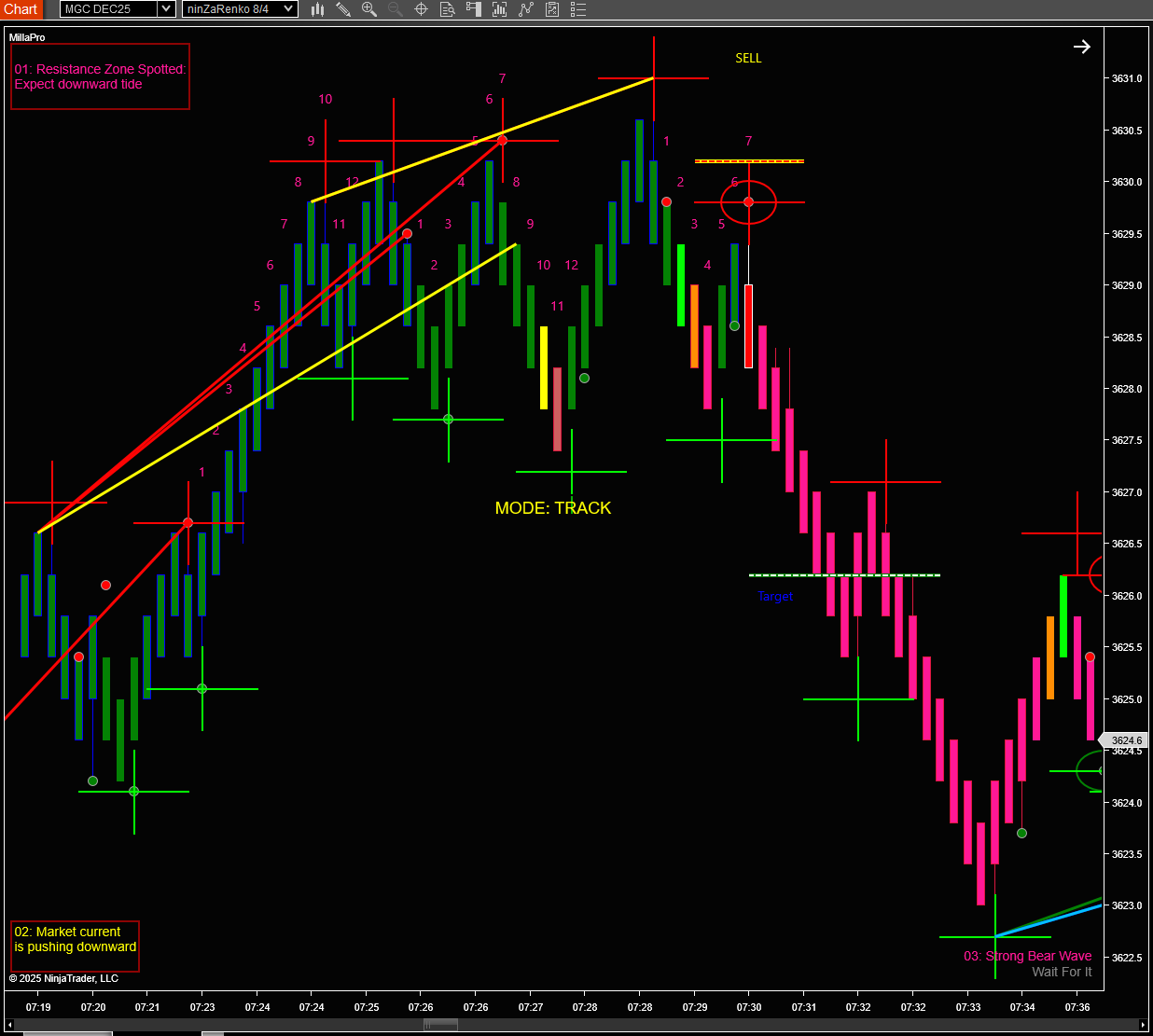Click the jump-to-latest-bar arrow
The height and width of the screenshot is (1036, 1153).
point(1081,46)
